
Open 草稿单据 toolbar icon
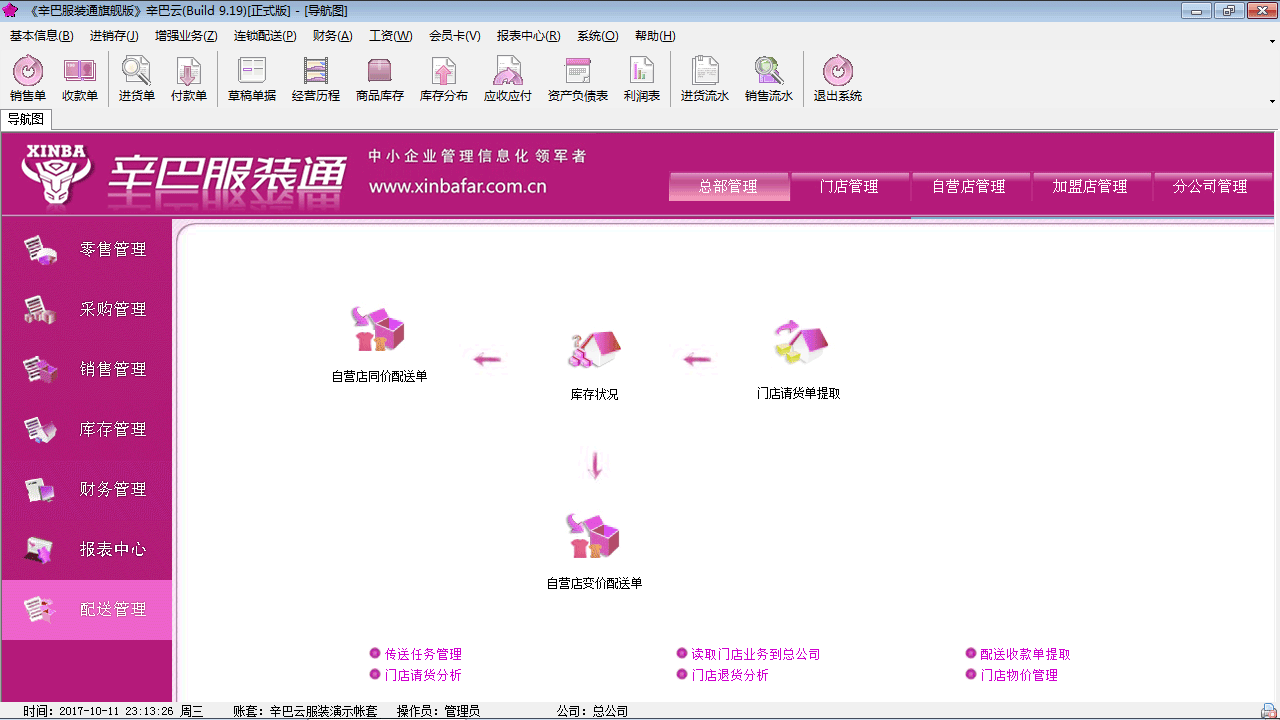(252, 79)
